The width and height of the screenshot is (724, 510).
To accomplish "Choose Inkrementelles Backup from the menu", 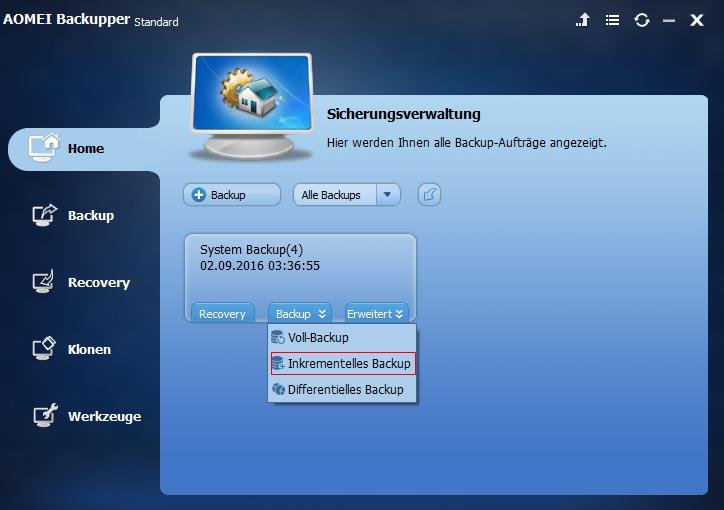I will pos(343,364).
